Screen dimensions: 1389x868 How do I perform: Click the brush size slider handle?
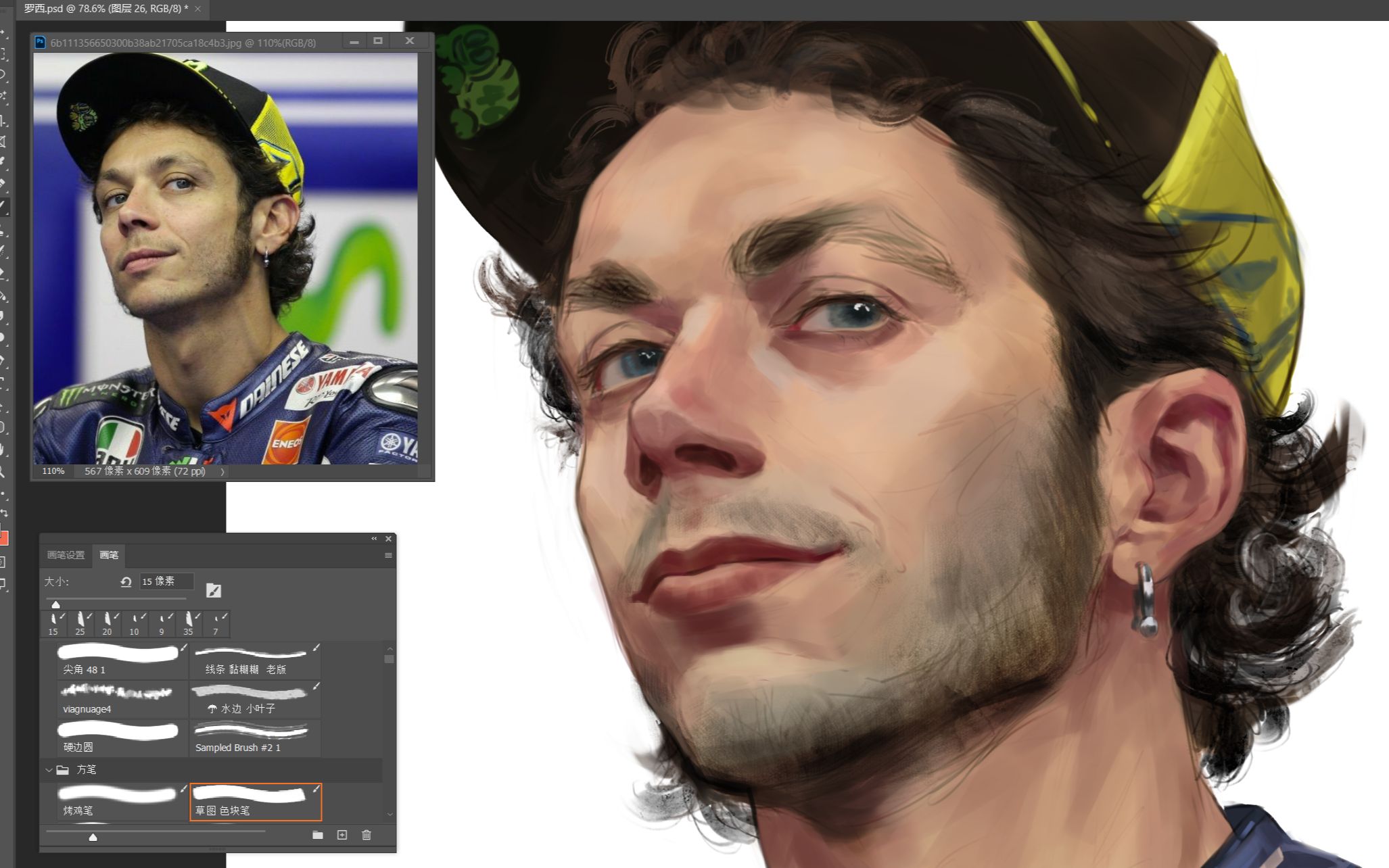pos(56,604)
